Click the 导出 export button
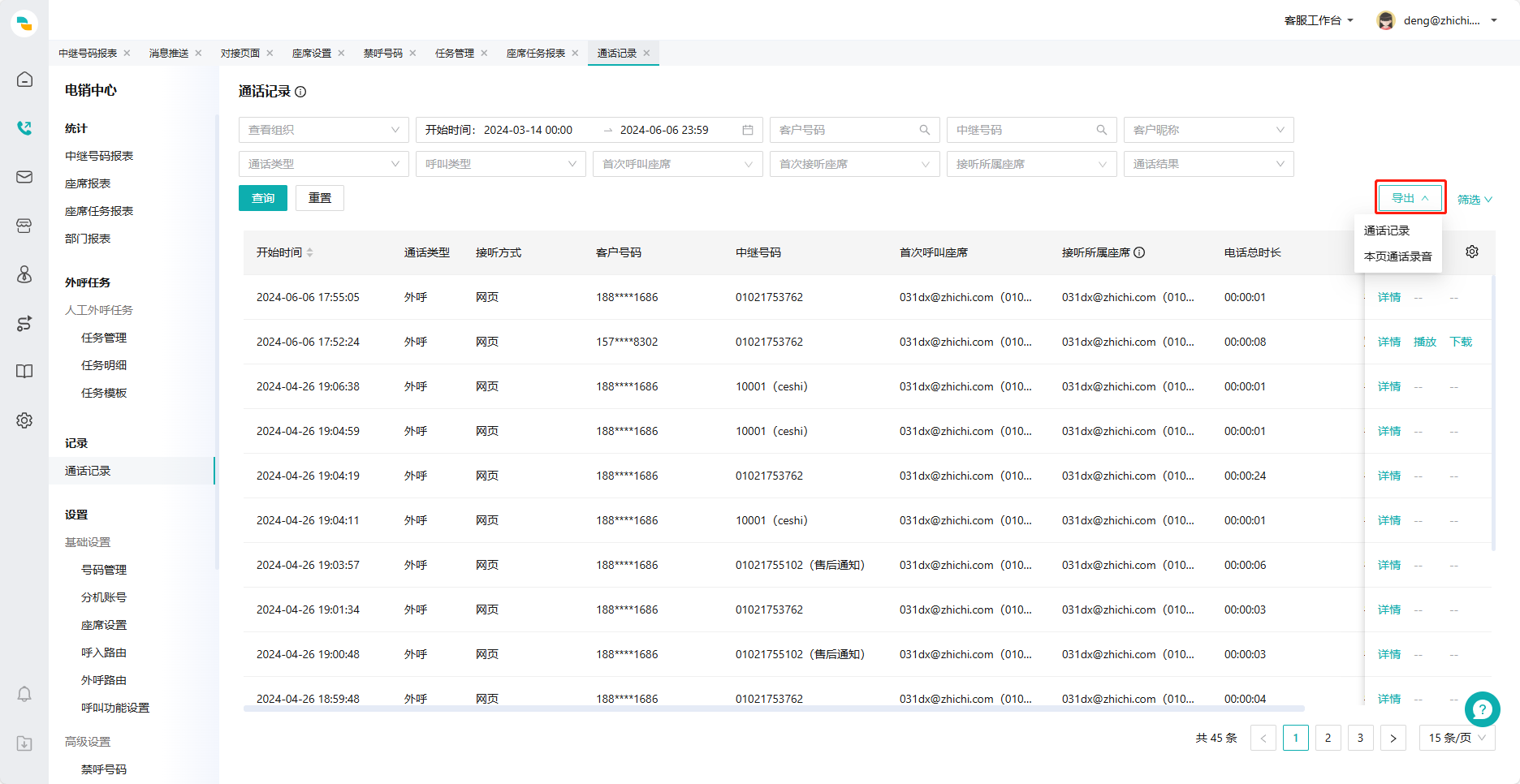 (x=1410, y=198)
